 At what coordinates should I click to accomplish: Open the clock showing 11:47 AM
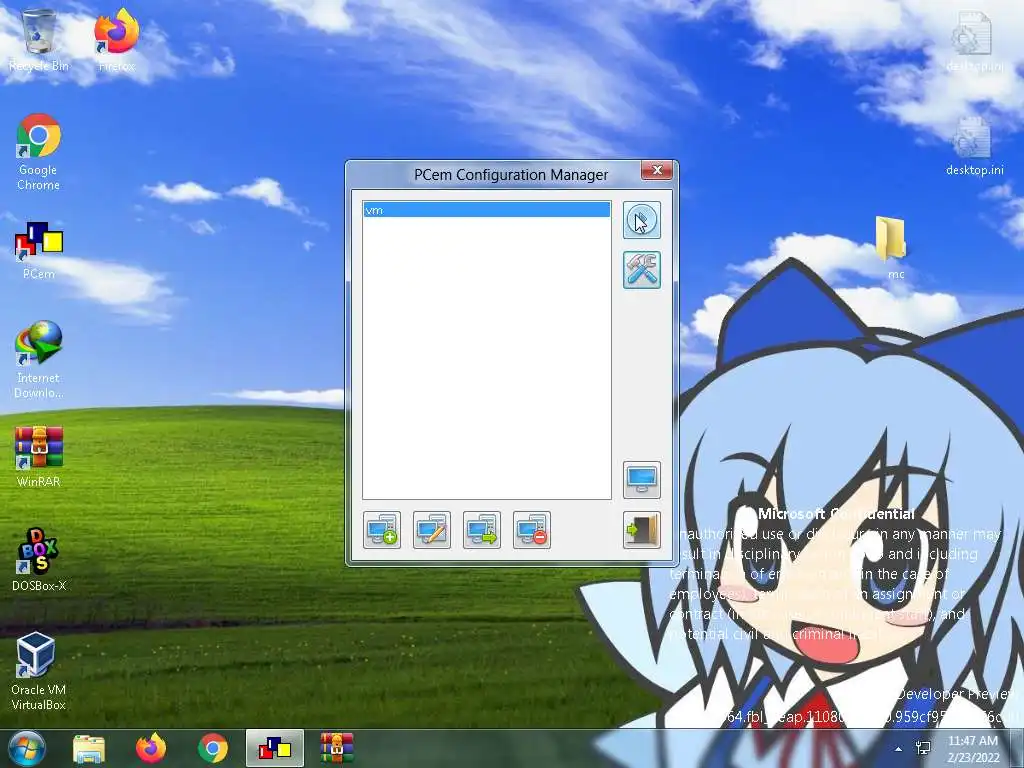pos(973,749)
